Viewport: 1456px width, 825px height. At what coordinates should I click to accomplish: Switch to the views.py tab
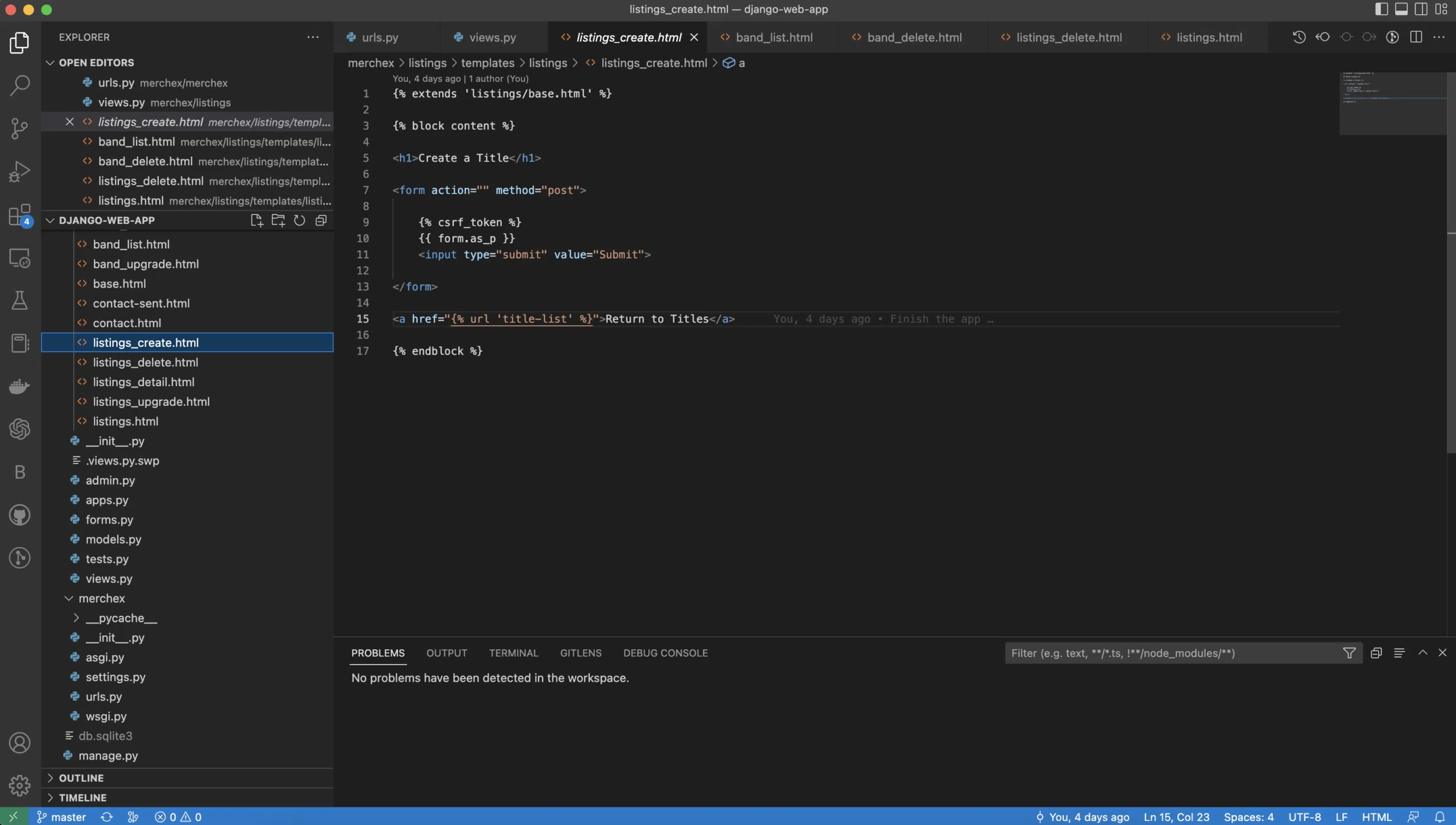(493, 38)
